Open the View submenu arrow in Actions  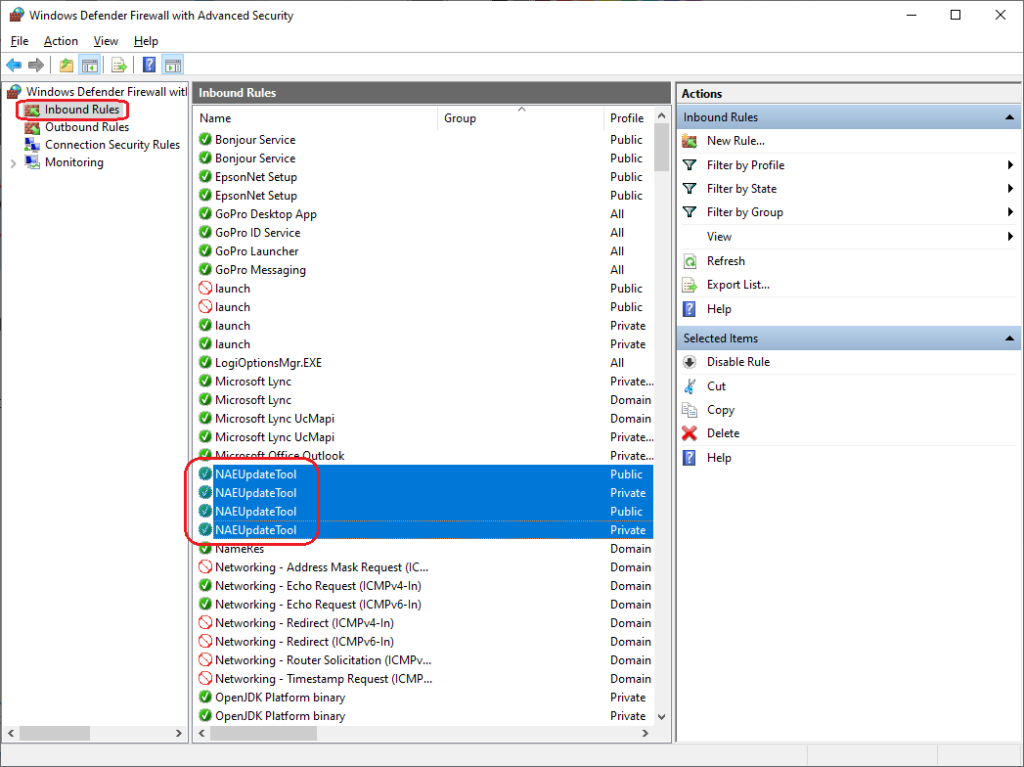coord(1010,237)
